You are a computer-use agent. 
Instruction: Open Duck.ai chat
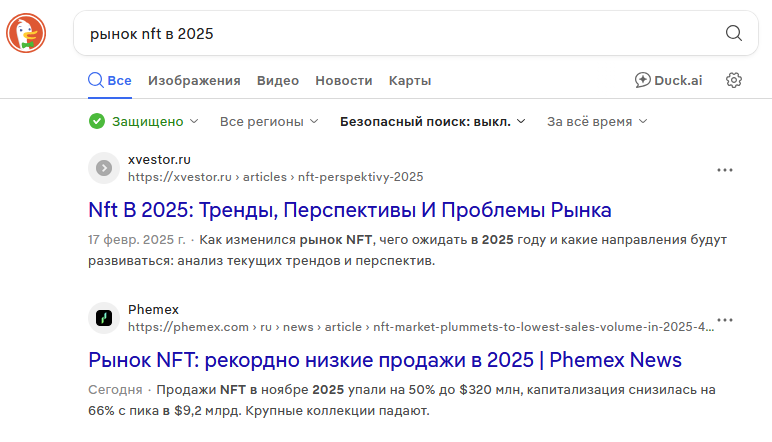pyautogui.click(x=669, y=81)
